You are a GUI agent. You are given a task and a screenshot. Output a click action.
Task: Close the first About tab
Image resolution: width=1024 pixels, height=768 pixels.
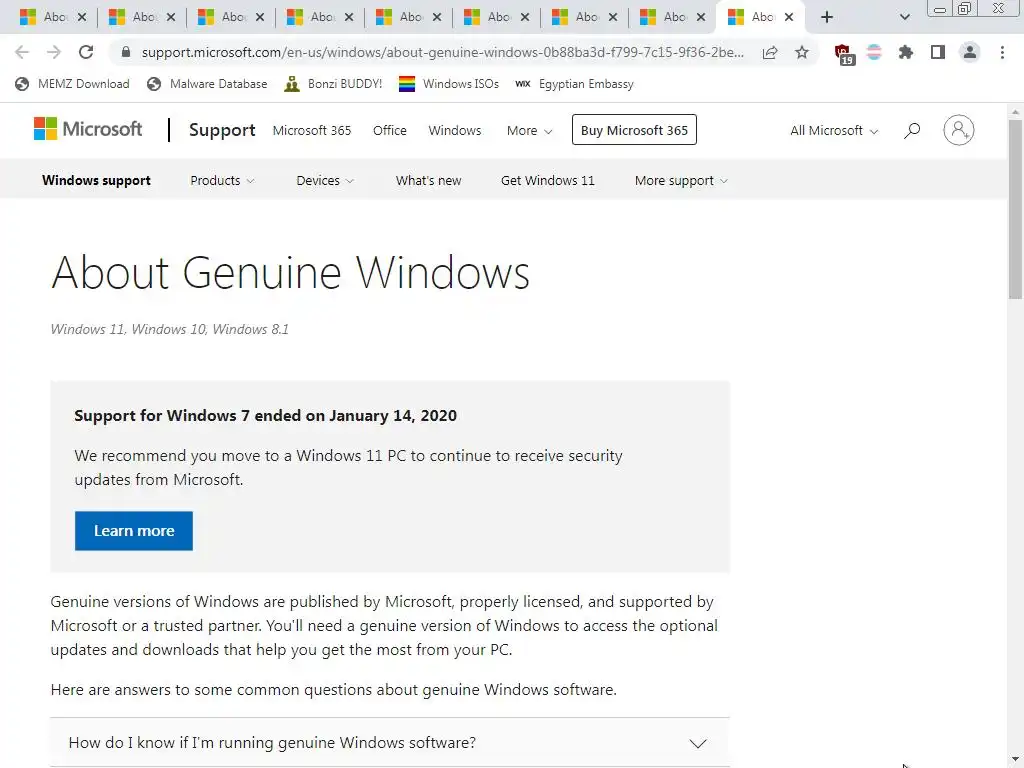point(82,17)
